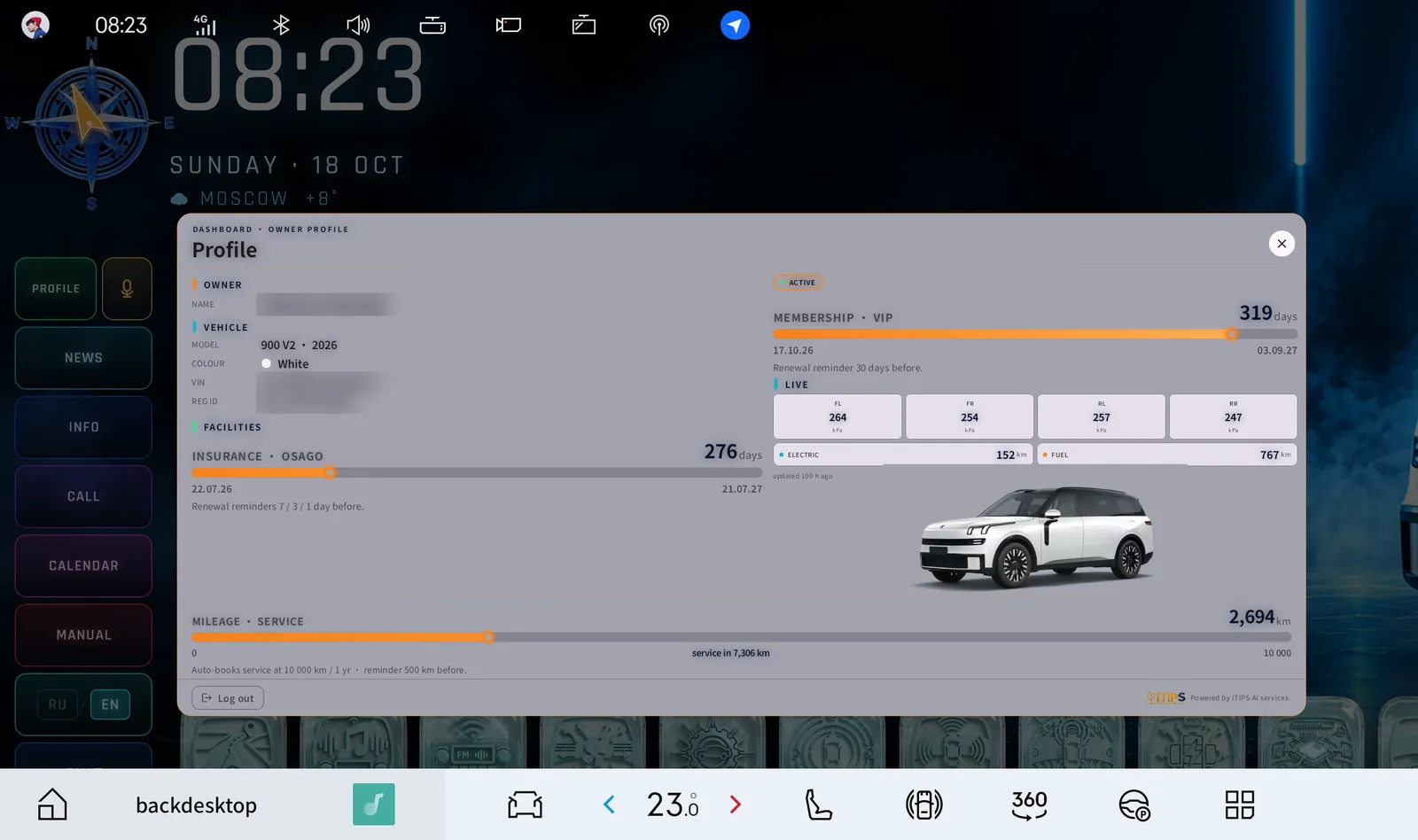Open the music note app

[x=374, y=805]
